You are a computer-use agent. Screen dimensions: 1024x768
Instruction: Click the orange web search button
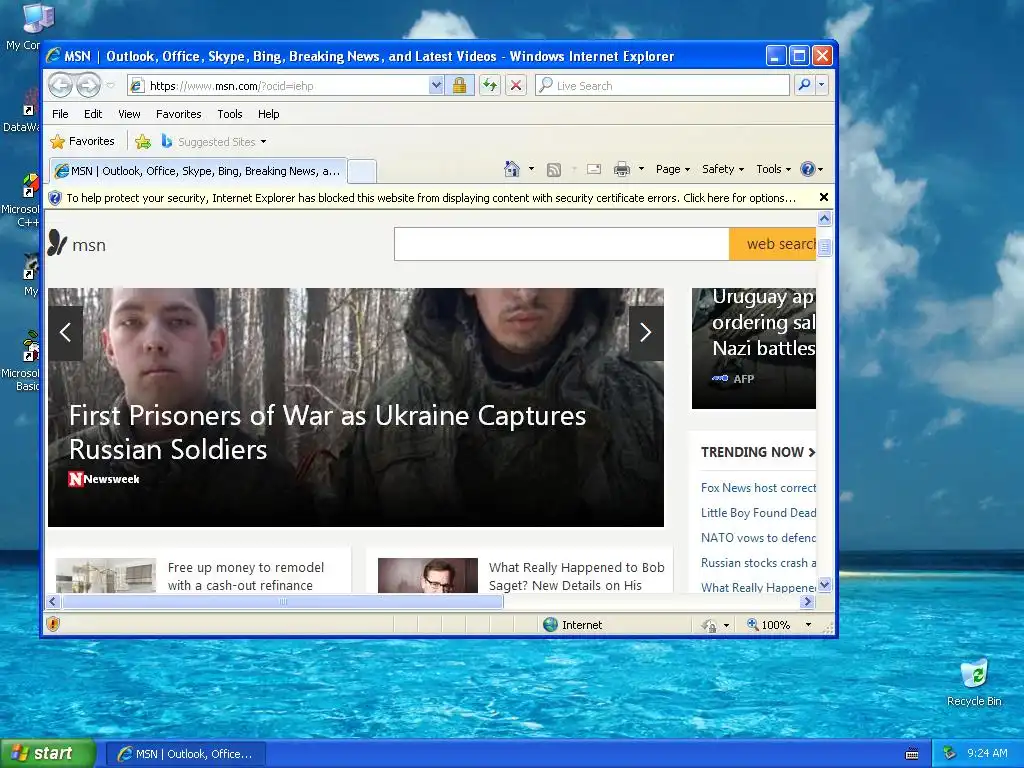click(773, 244)
